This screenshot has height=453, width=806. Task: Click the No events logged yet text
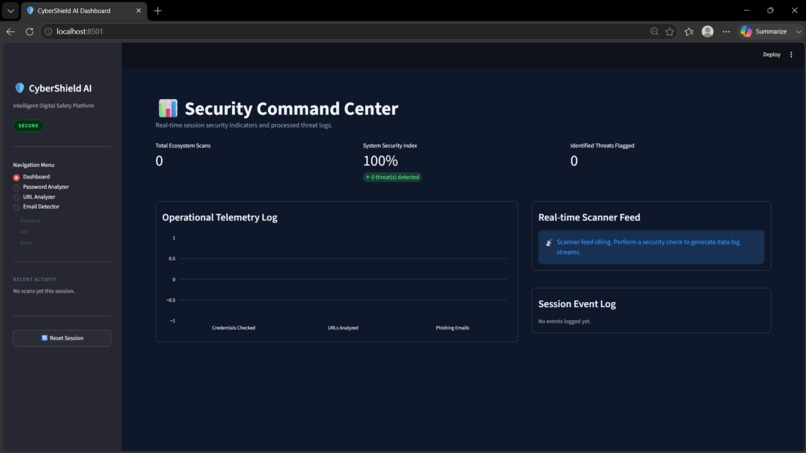click(x=564, y=321)
